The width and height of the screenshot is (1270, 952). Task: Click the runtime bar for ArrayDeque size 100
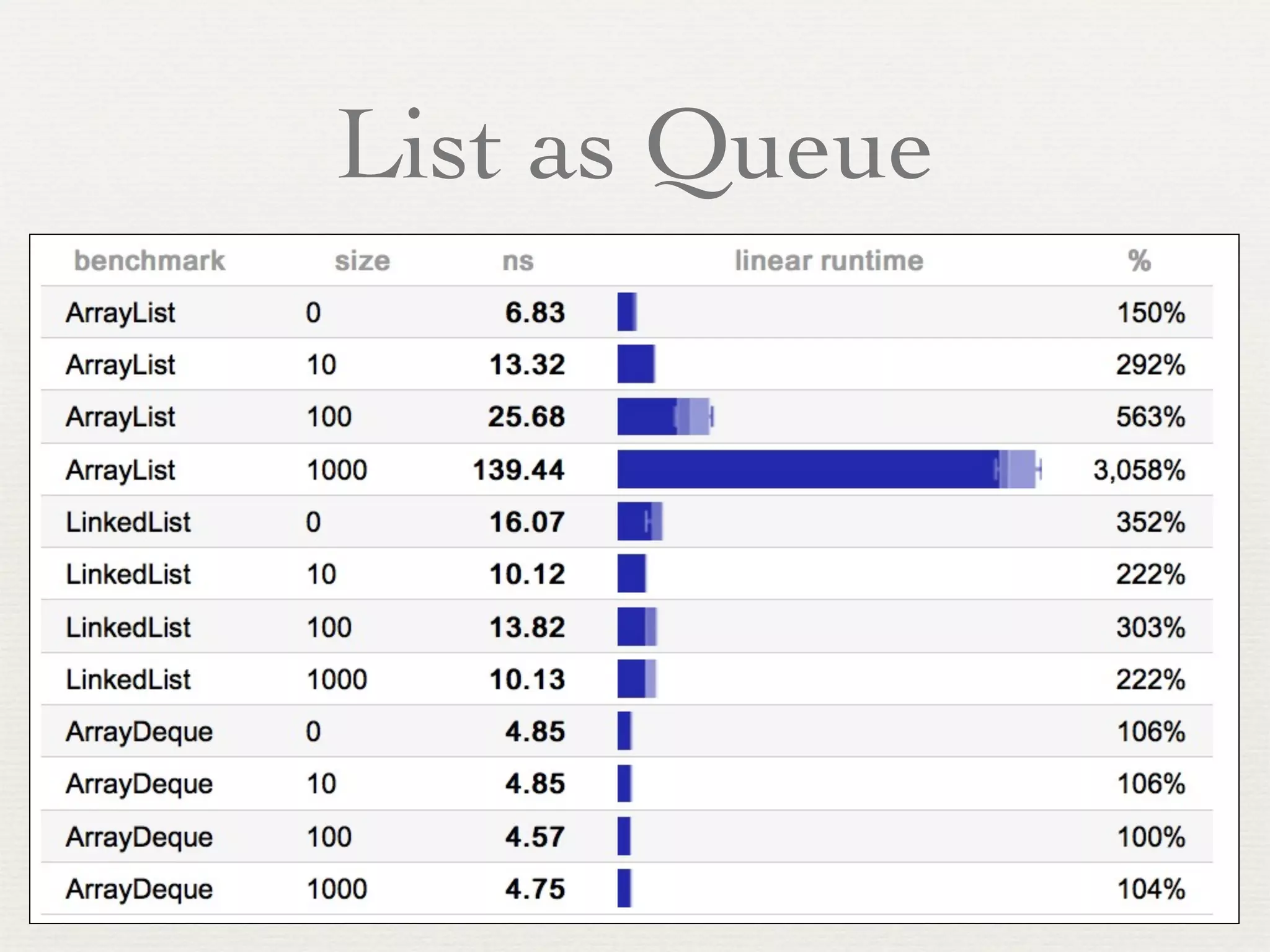tap(624, 837)
